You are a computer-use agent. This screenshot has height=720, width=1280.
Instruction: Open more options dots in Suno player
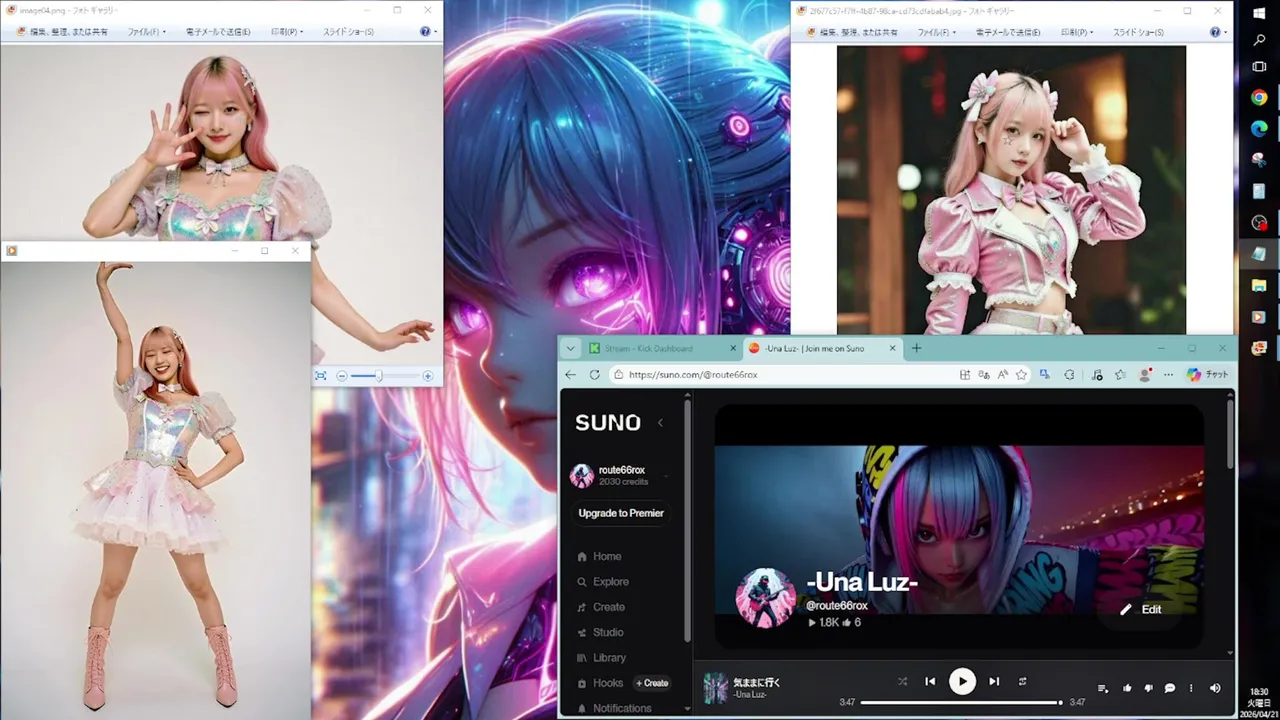(1191, 688)
